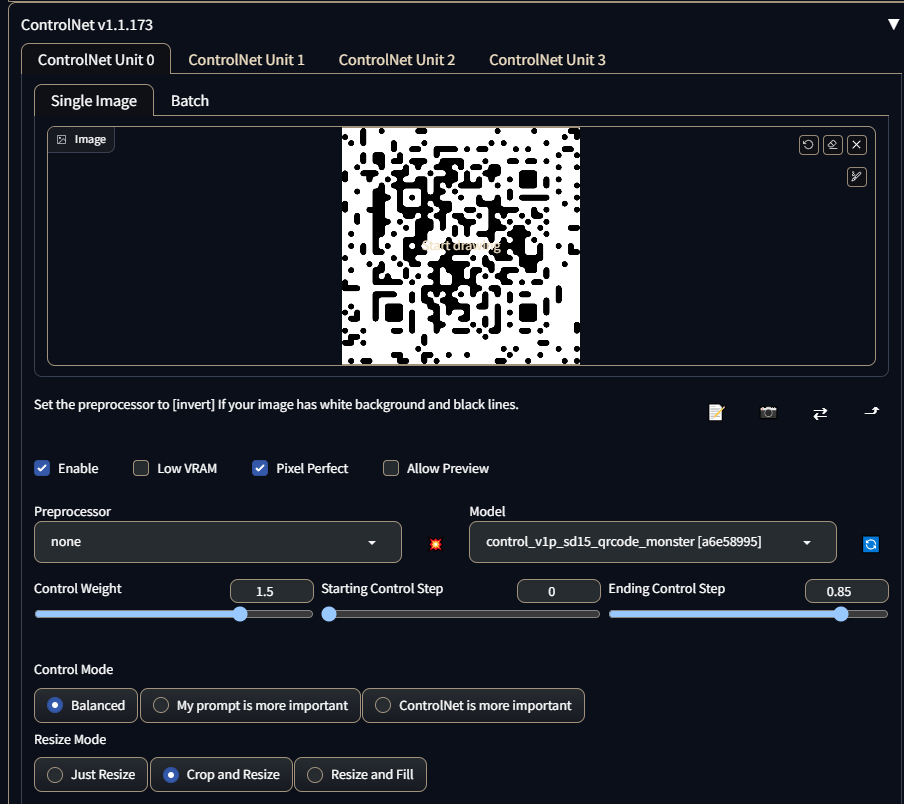Remove the uploaded image with X icon
Viewport: 904px width, 804px height.
pos(857,145)
